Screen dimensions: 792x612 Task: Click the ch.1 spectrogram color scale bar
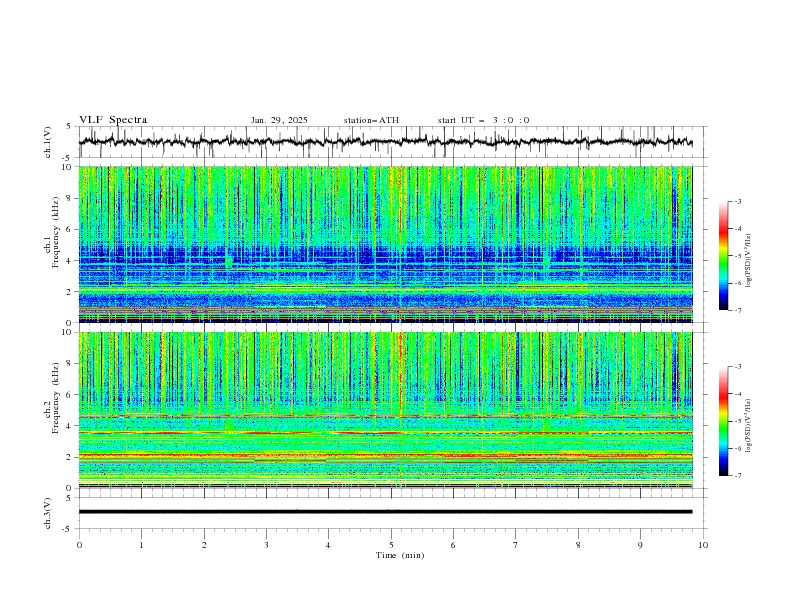[723, 256]
